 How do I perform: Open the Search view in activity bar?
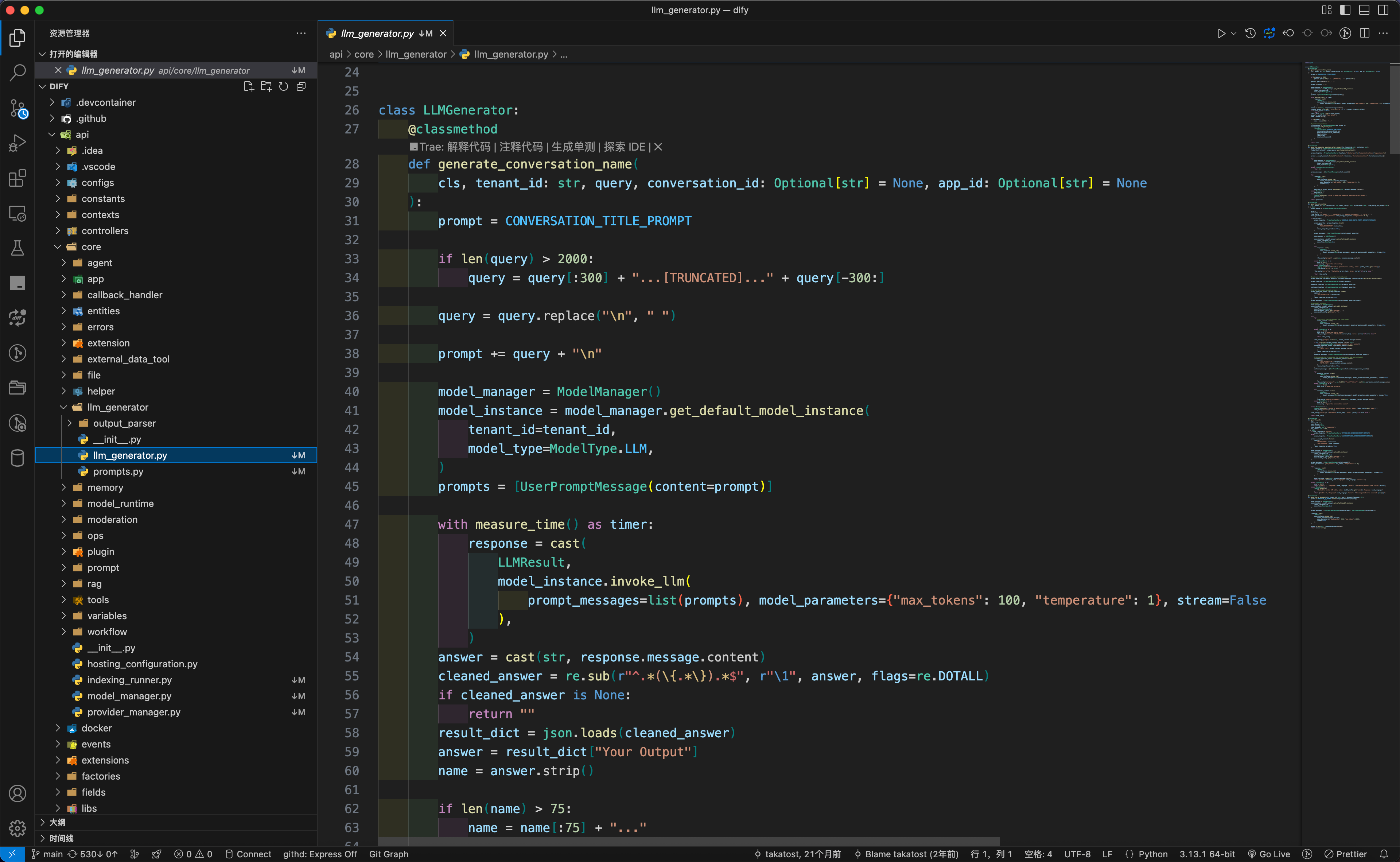(x=17, y=73)
